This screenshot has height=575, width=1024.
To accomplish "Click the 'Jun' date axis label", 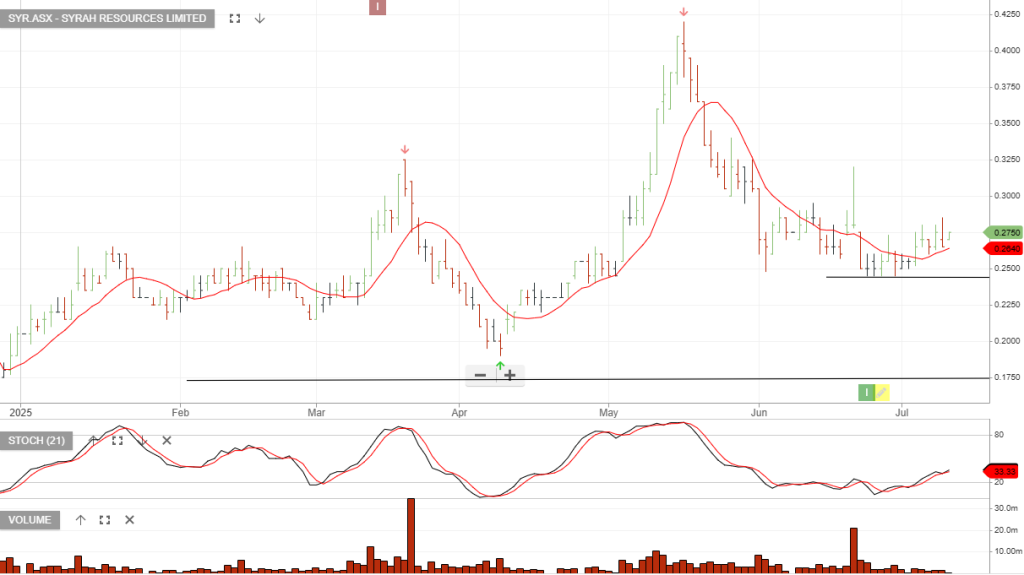I will point(759,413).
